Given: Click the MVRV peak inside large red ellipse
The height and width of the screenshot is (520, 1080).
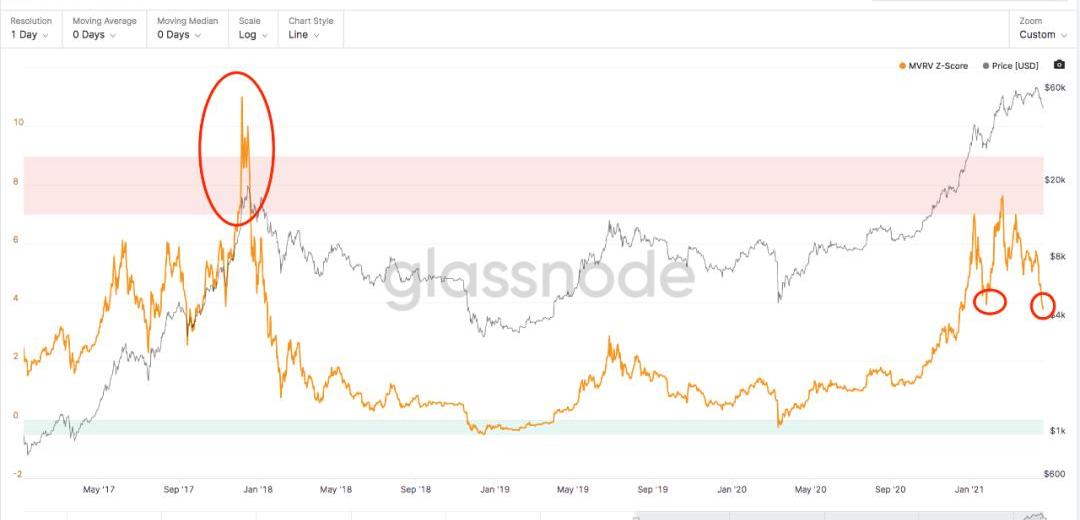Looking at the screenshot, I should [241, 98].
